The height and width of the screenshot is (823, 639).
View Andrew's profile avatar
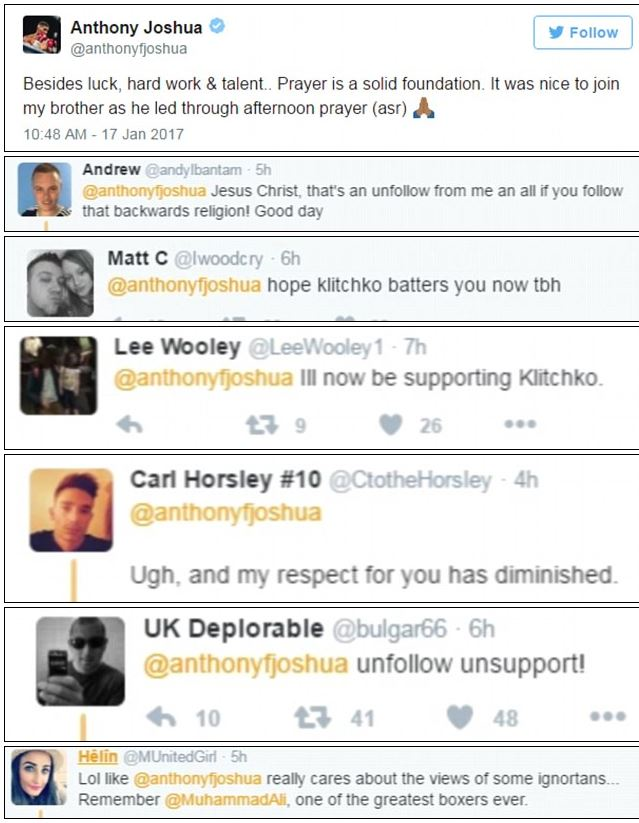click(45, 189)
